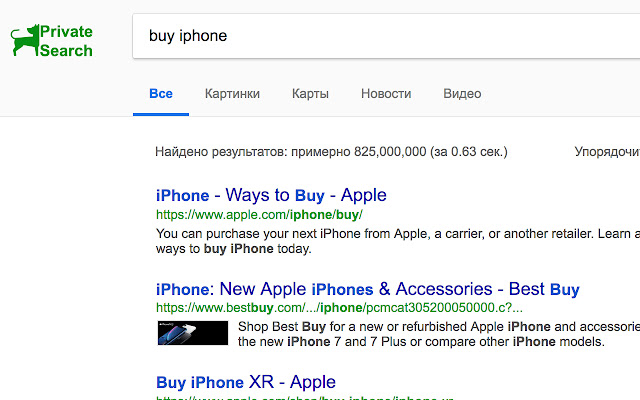Switch to the Картинки tab
The width and height of the screenshot is (640, 400).
click(x=232, y=94)
